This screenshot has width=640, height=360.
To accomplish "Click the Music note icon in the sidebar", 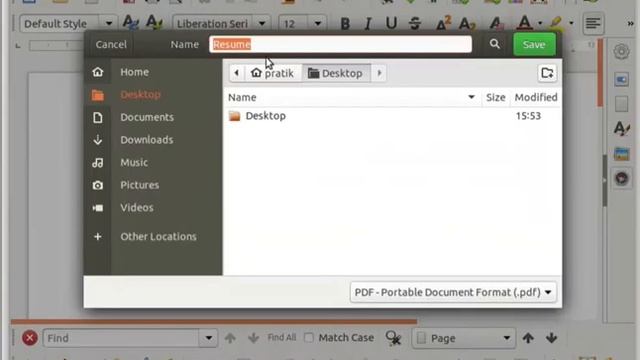I will (98, 163).
